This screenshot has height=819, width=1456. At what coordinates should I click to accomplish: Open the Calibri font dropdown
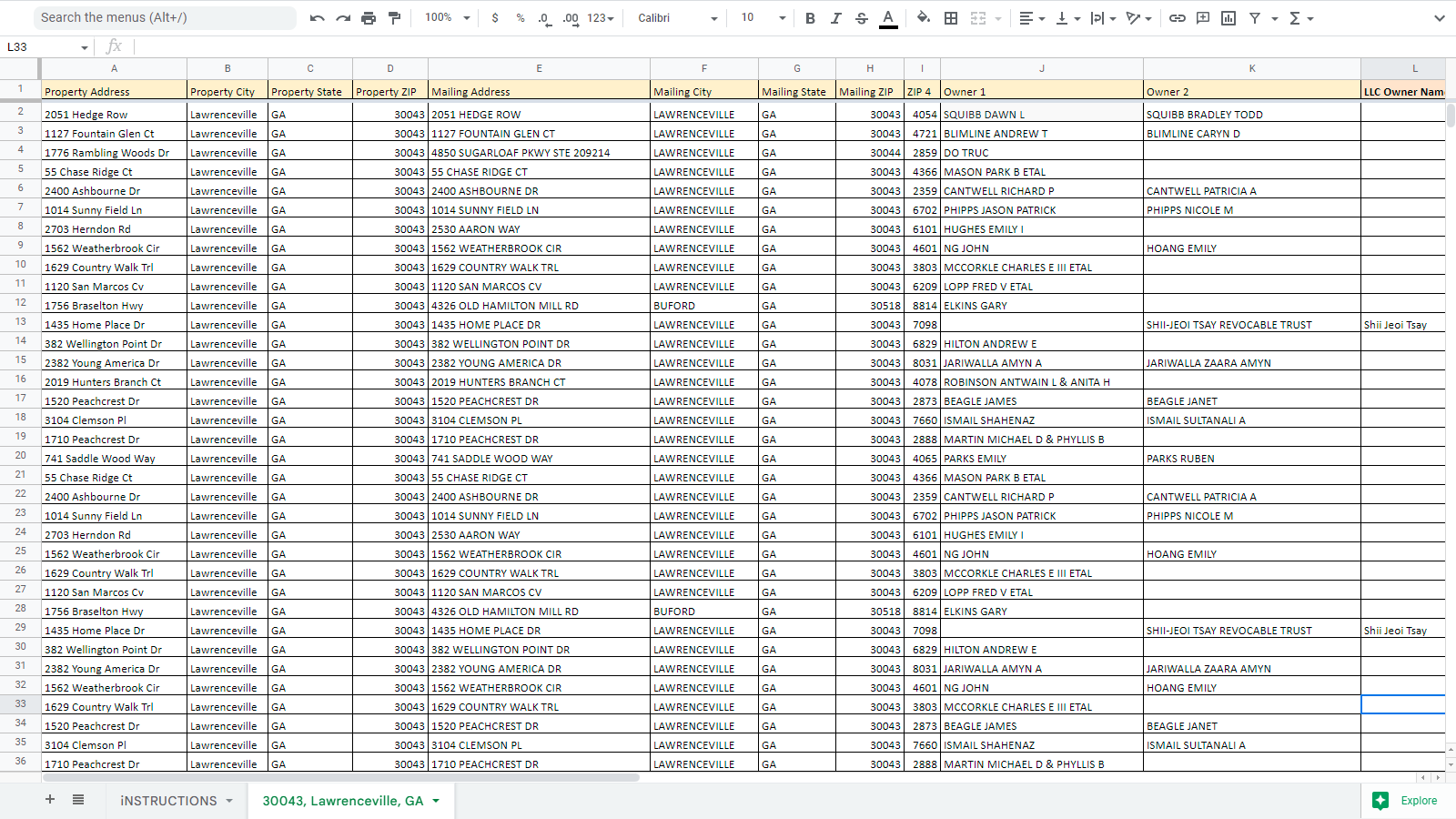coord(677,18)
